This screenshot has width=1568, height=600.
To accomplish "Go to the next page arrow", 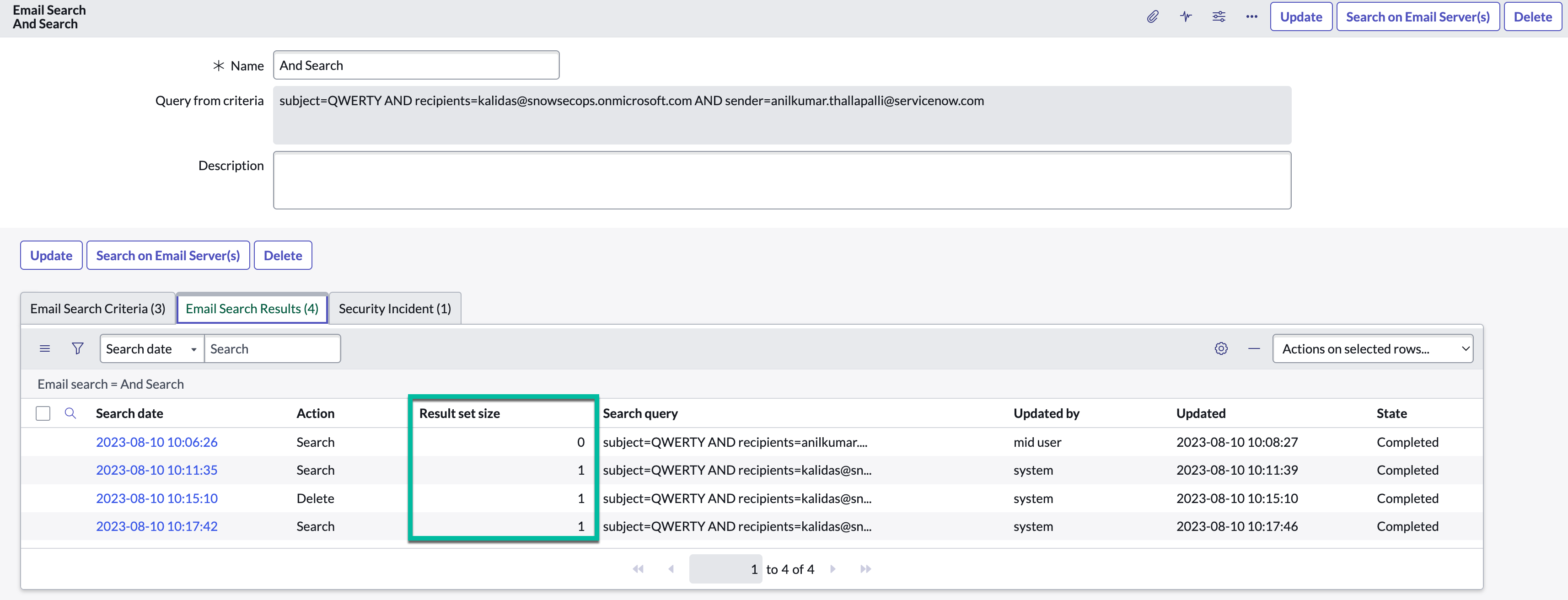I will tap(832, 569).
